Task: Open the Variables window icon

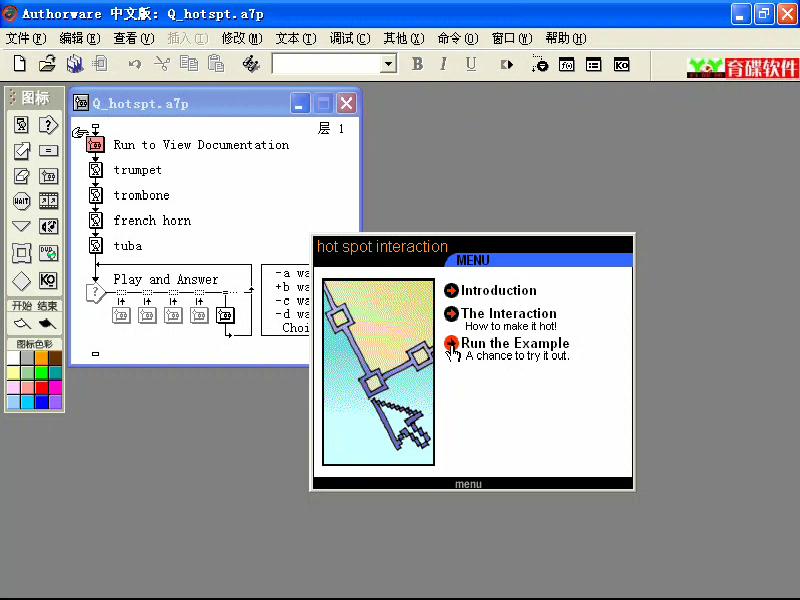Action: 593,65
